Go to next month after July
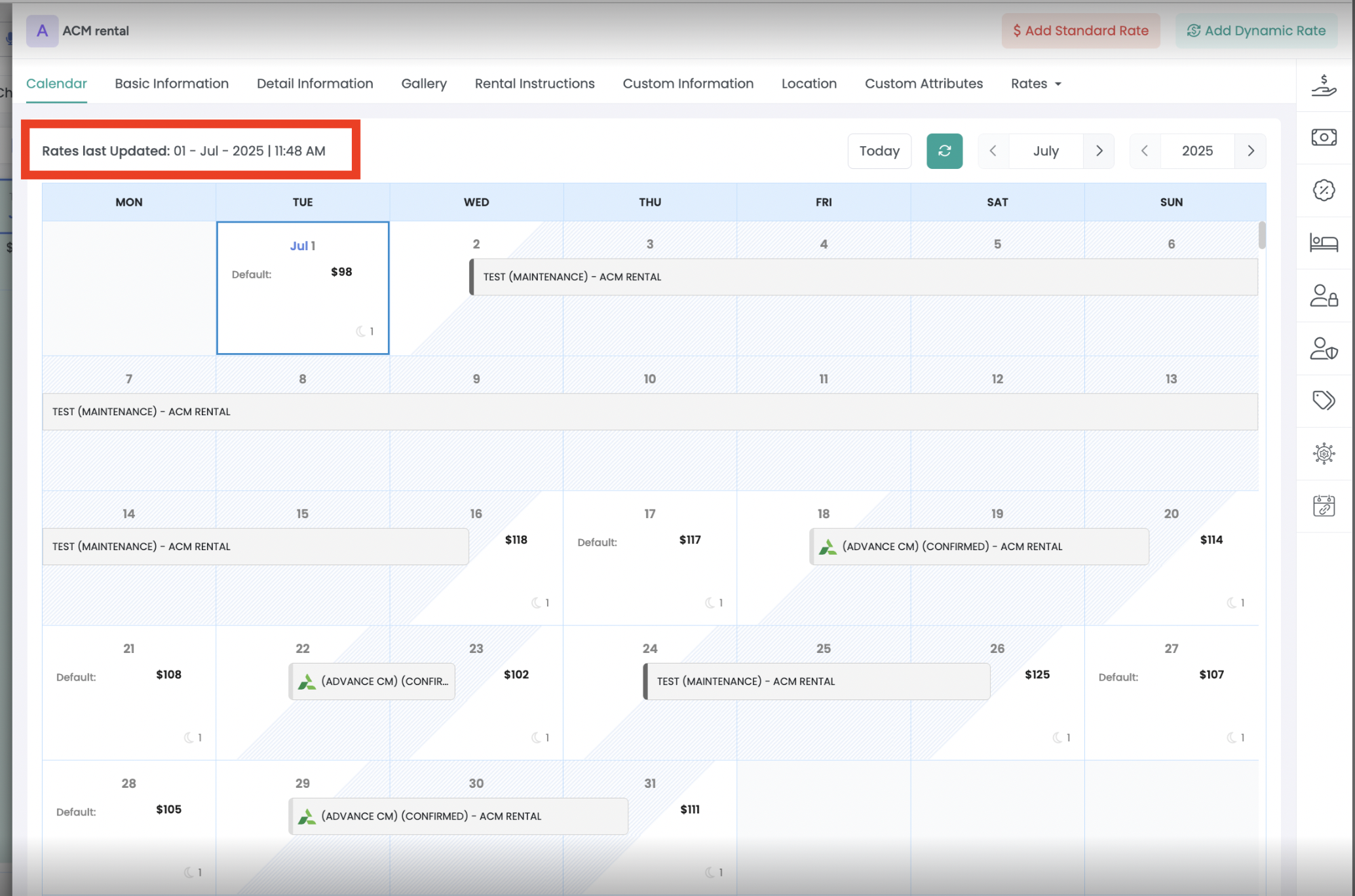This screenshot has width=1355, height=896. [x=1099, y=151]
